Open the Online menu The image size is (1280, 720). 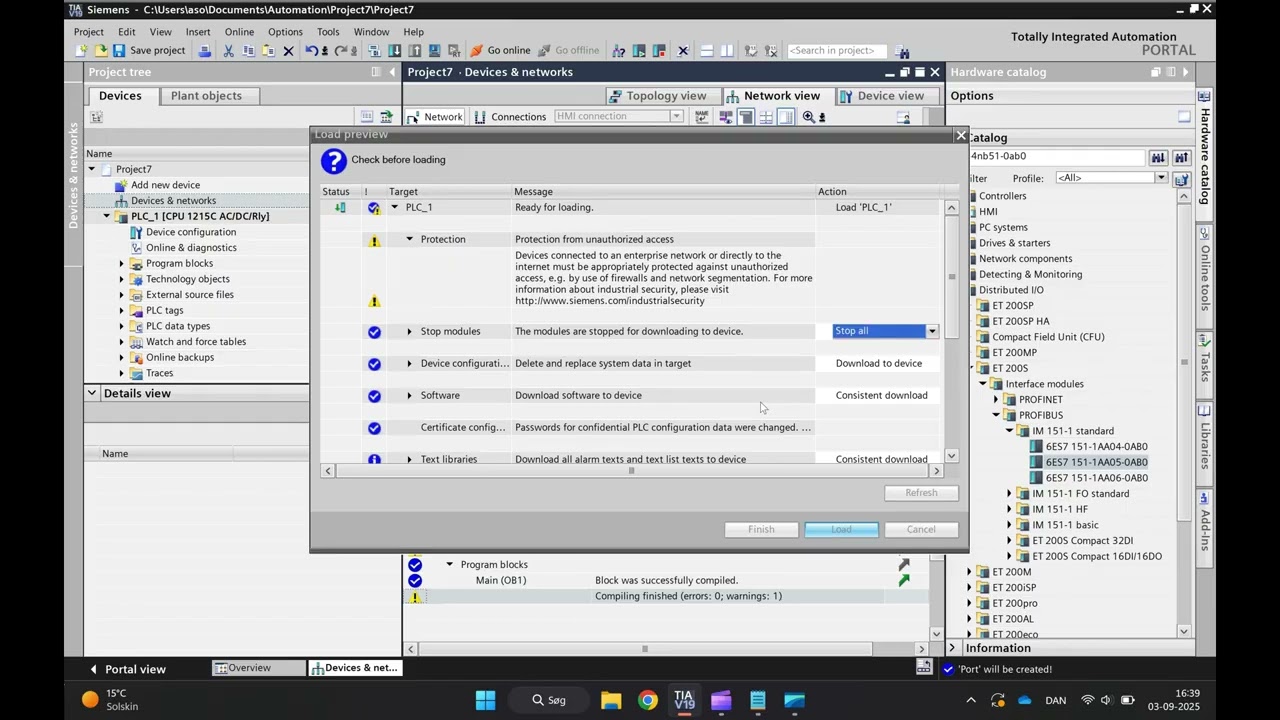pyautogui.click(x=239, y=32)
